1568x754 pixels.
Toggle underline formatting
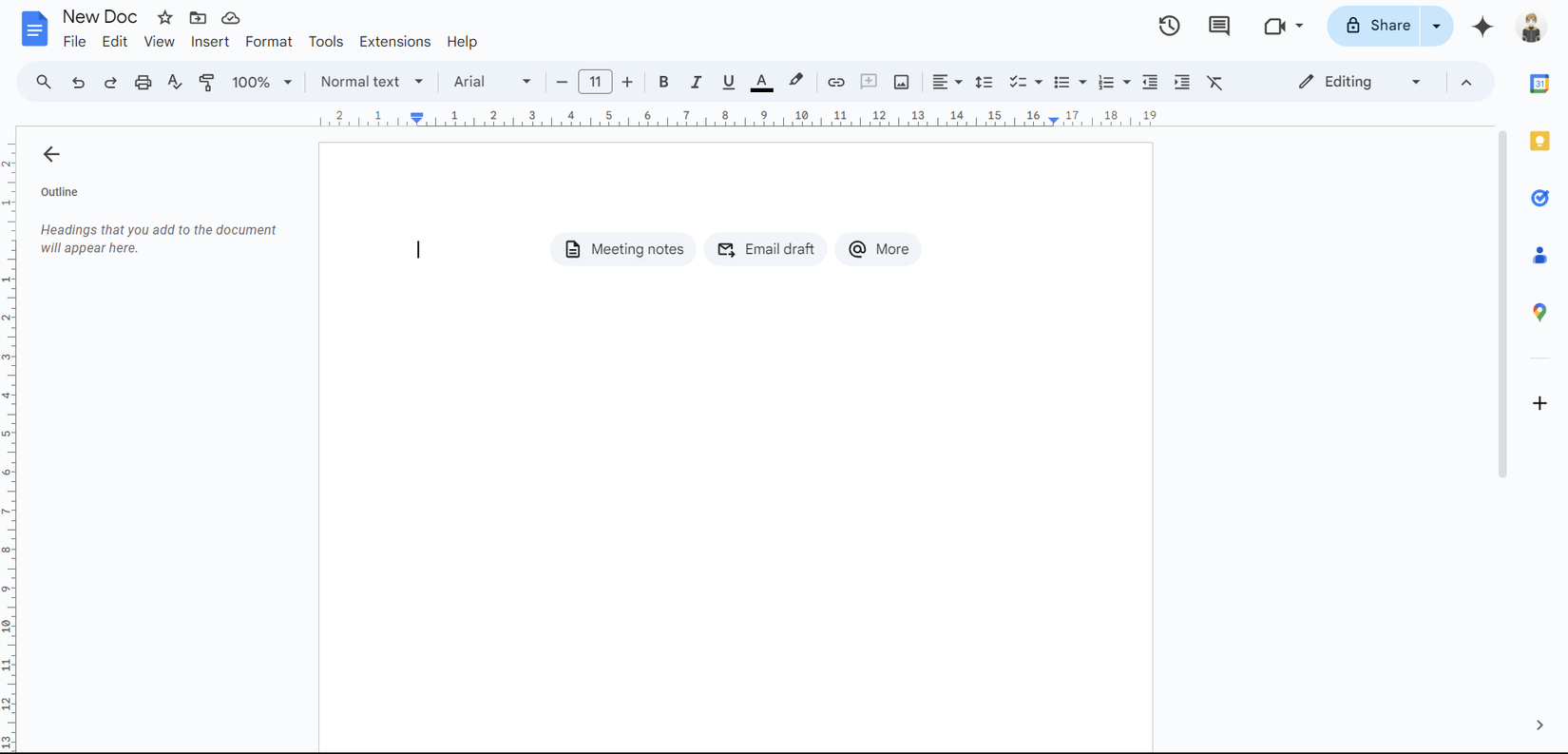pos(728,82)
